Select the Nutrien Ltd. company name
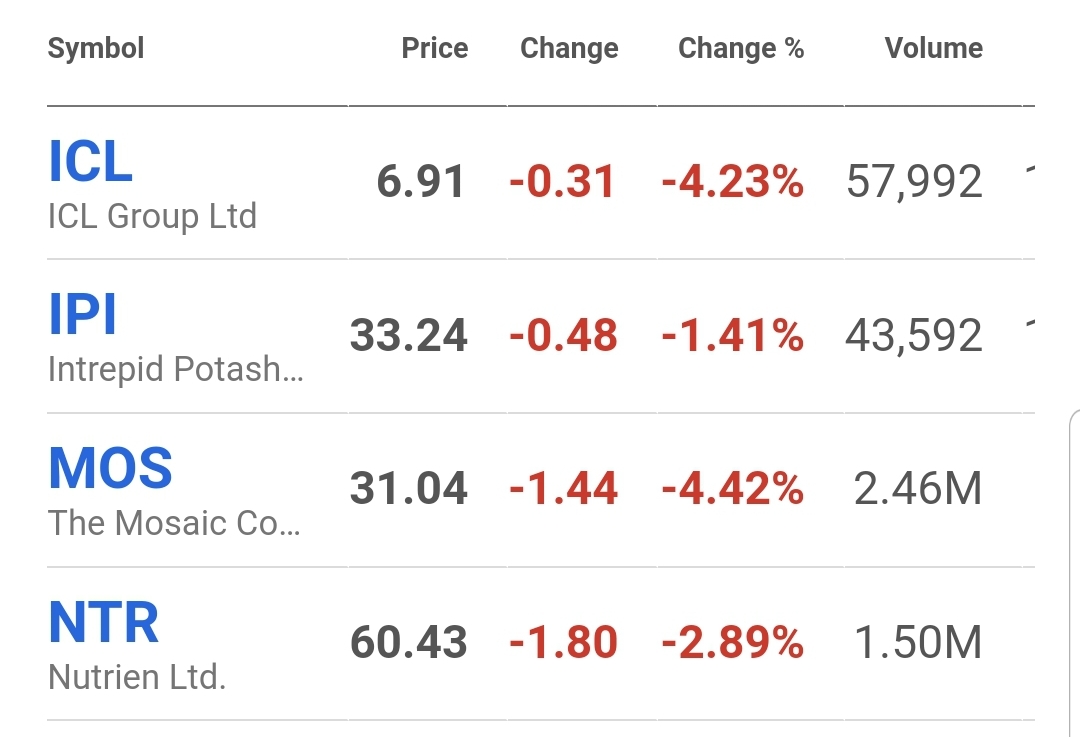 pyautogui.click(x=137, y=677)
